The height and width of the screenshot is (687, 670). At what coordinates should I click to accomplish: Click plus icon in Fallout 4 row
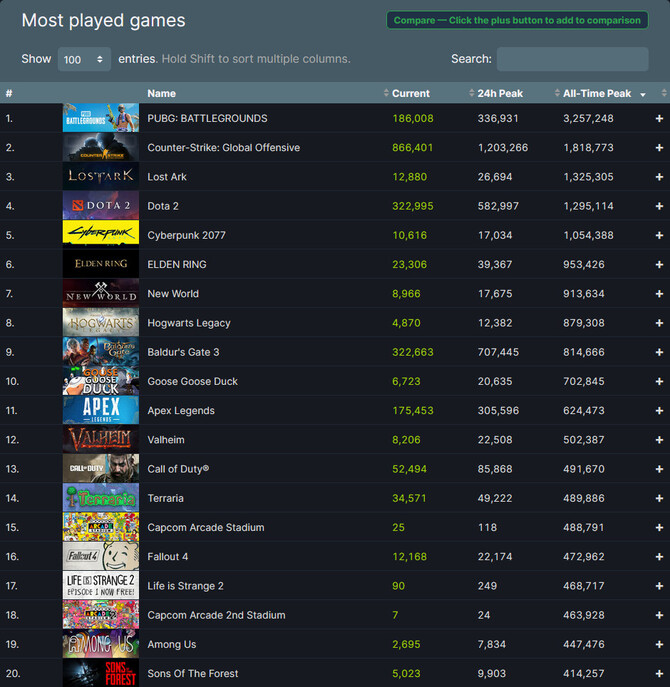pyautogui.click(x=659, y=557)
